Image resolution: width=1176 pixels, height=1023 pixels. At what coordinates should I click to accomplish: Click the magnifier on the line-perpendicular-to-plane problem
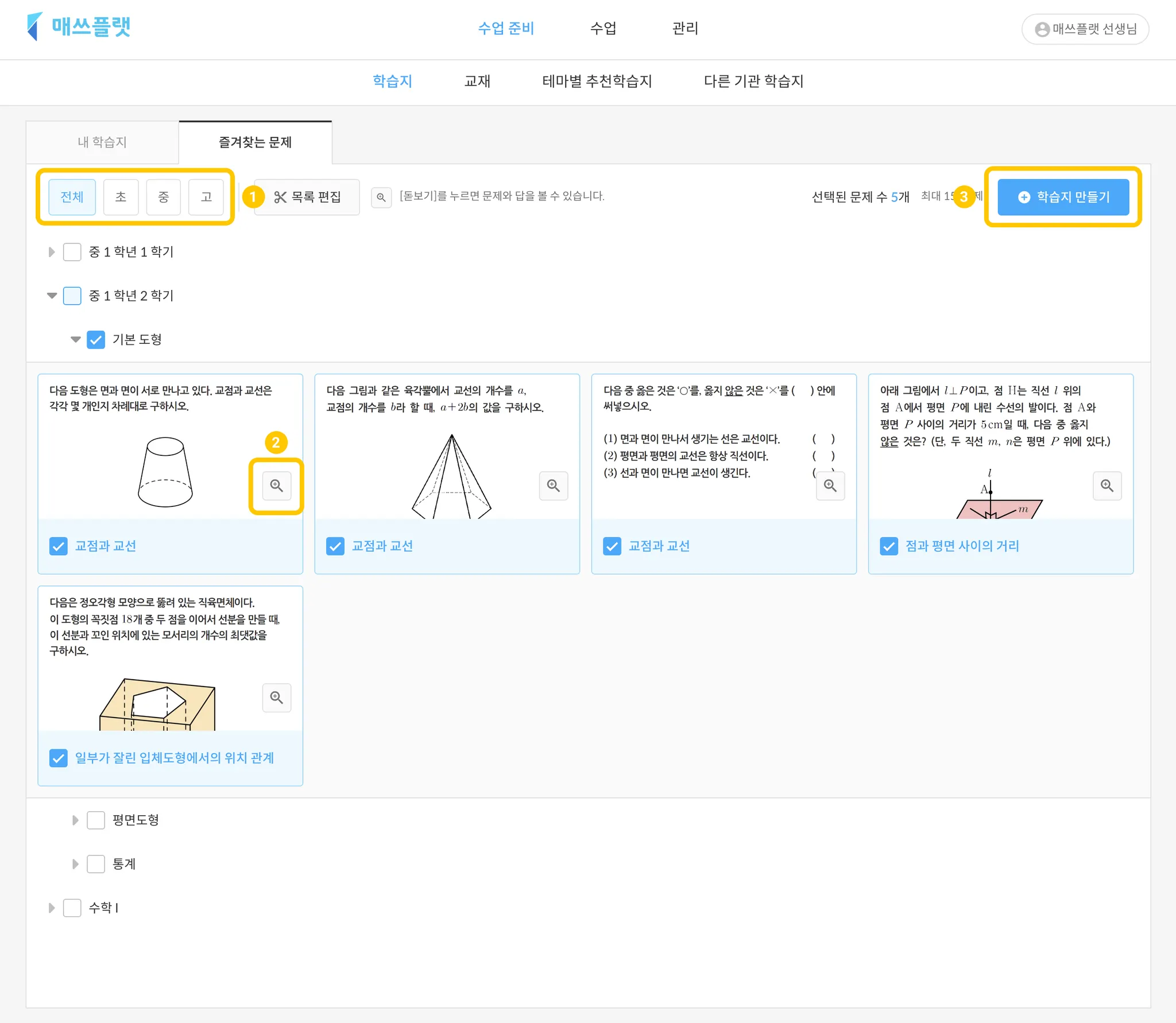[x=1107, y=486]
